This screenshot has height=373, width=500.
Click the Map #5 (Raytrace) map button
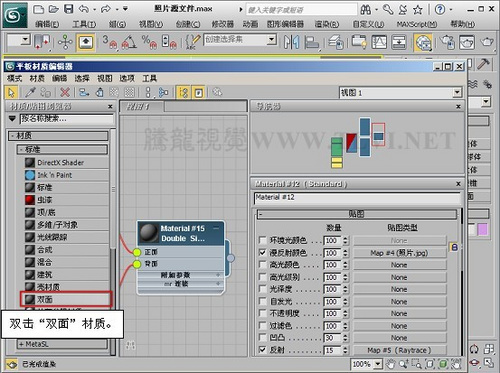pos(399,350)
